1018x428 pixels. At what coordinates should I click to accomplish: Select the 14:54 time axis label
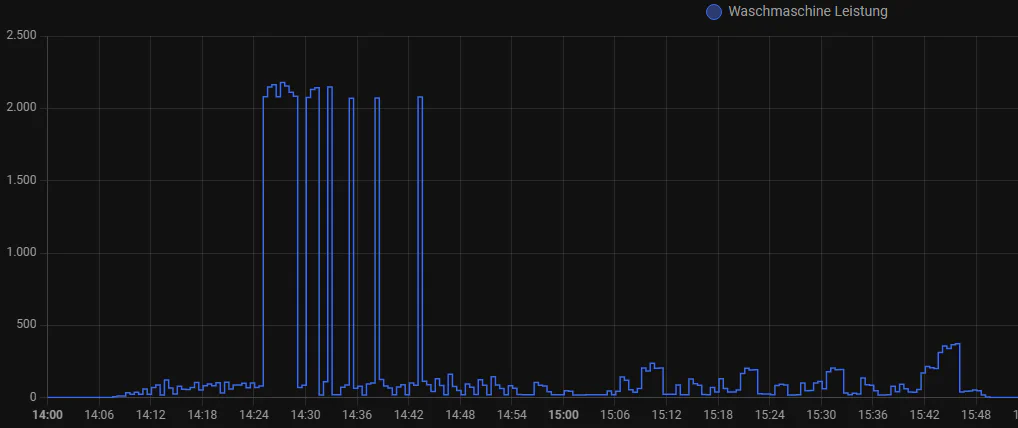[512, 414]
